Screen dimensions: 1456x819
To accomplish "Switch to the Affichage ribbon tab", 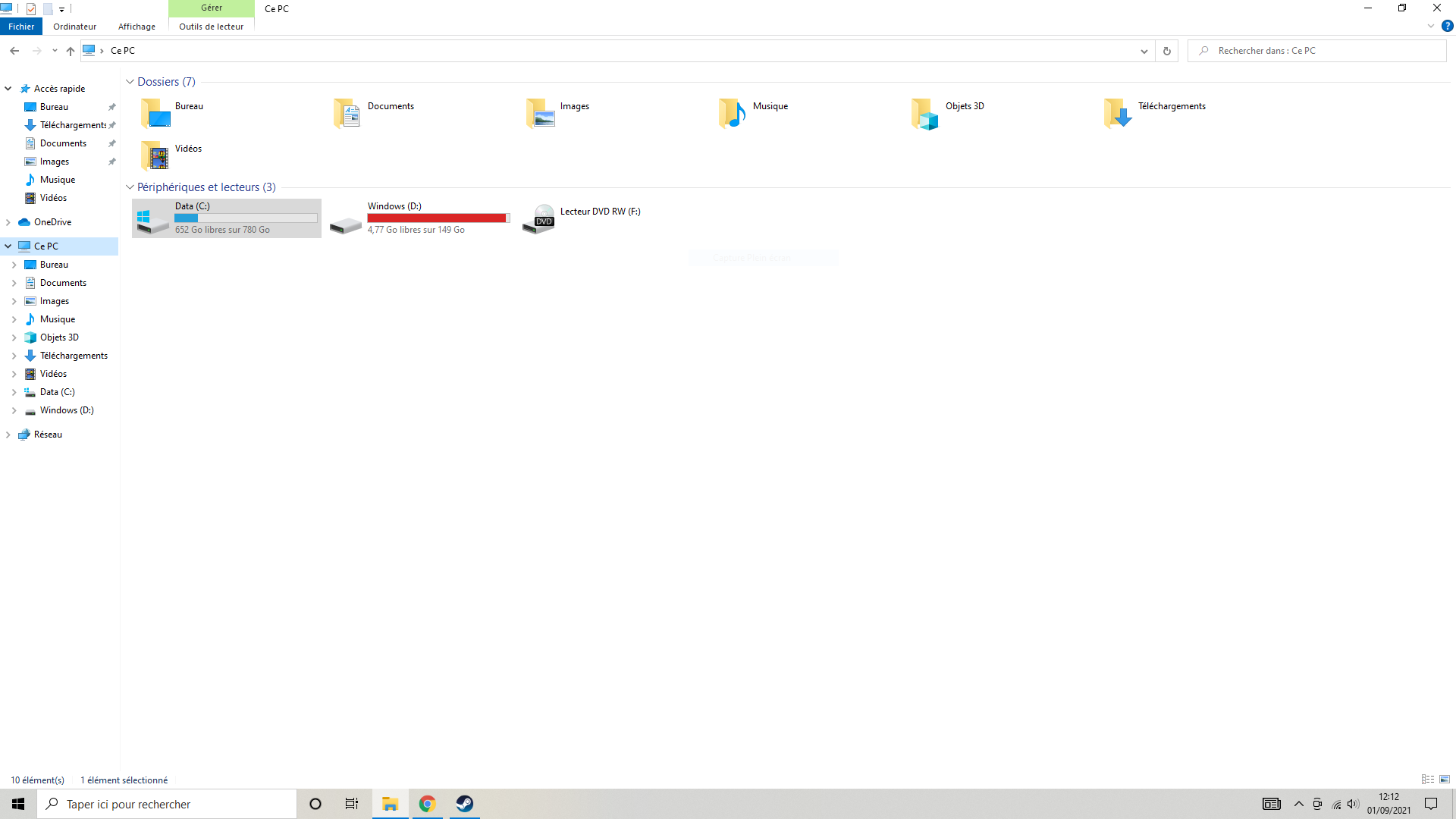I will pyautogui.click(x=136, y=27).
